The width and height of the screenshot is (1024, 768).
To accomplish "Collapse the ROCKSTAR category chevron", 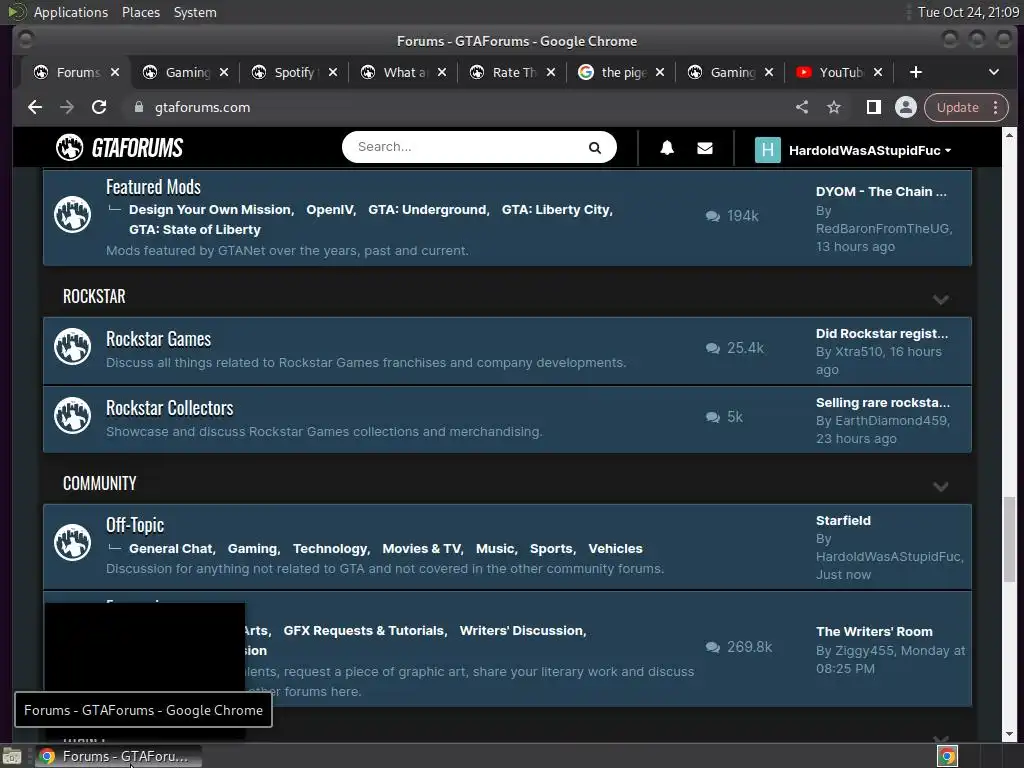I will tap(940, 299).
